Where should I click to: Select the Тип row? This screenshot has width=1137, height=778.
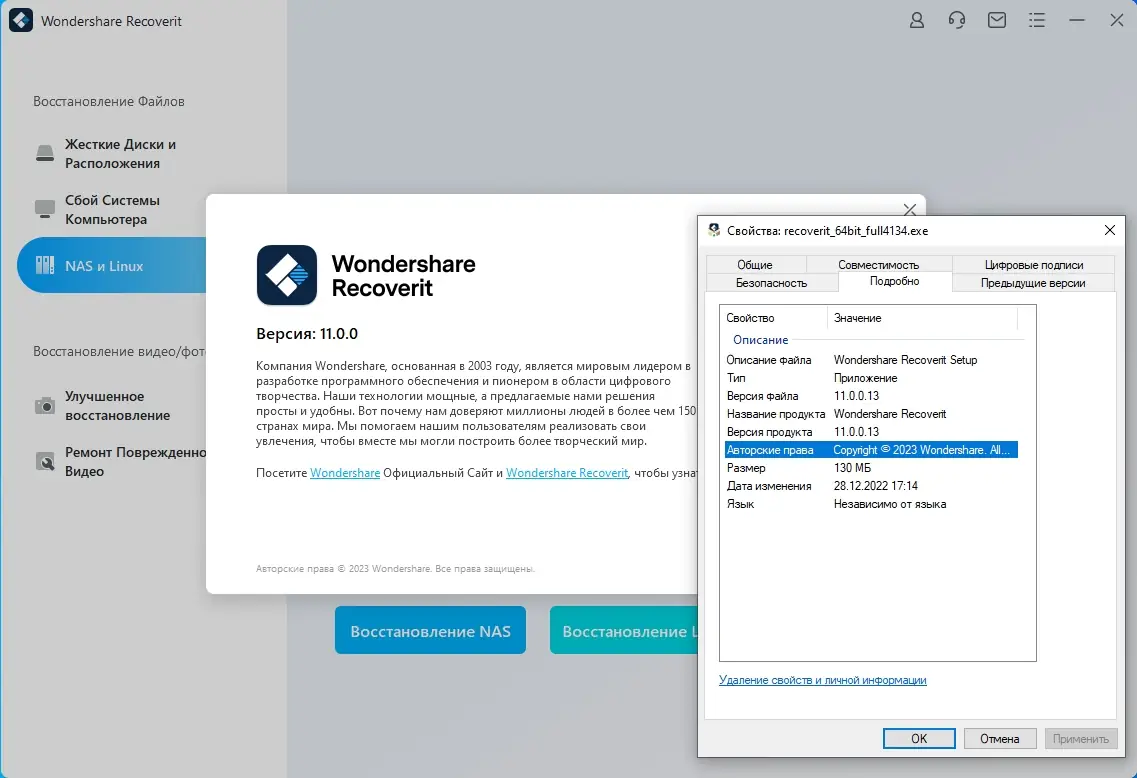(871, 378)
